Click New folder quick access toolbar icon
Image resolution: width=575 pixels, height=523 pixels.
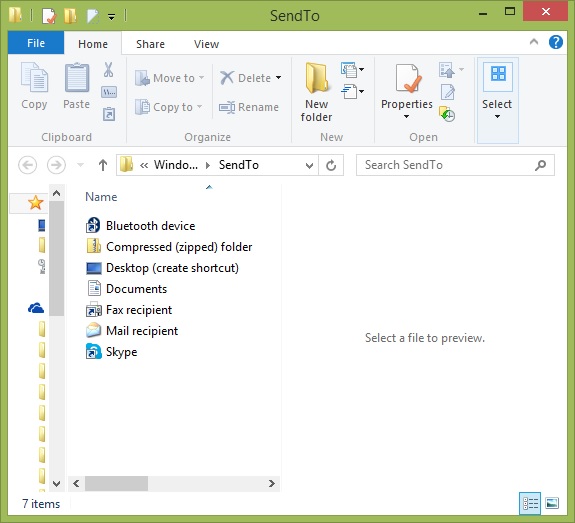[70, 16]
